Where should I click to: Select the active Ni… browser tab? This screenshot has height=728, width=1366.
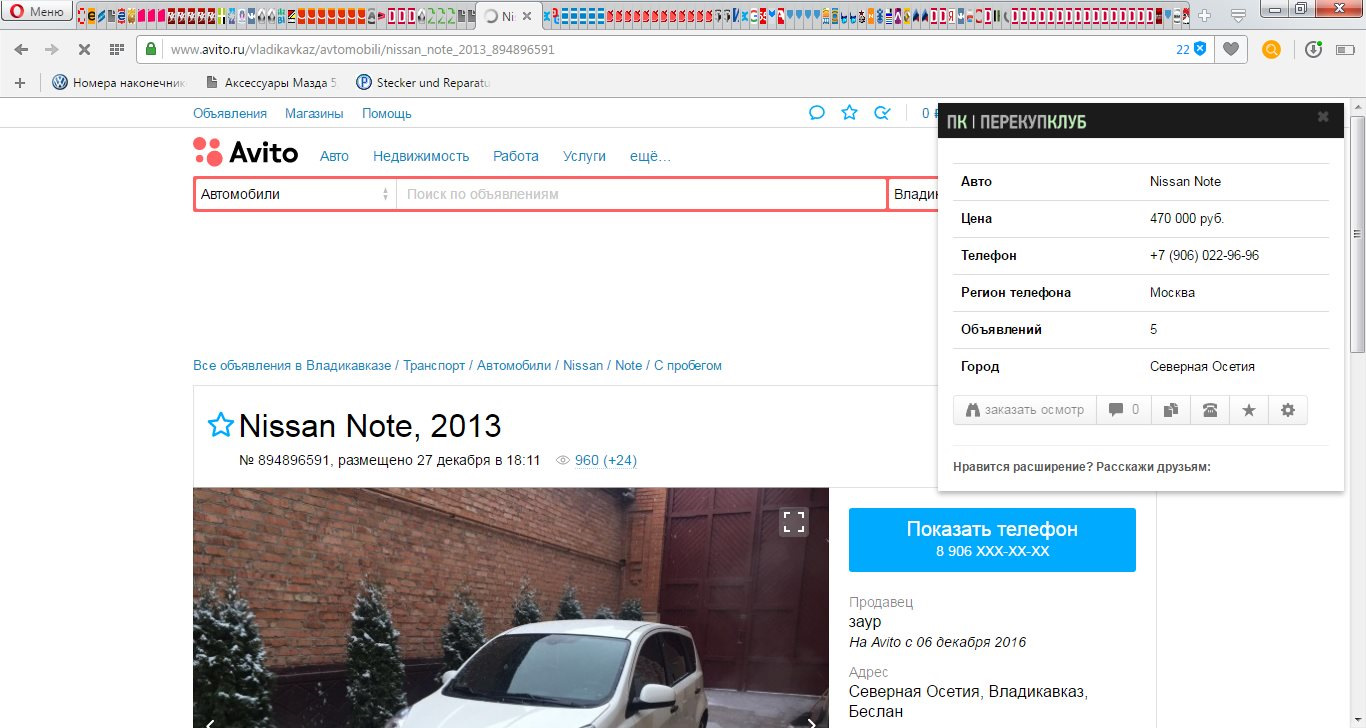(508, 16)
